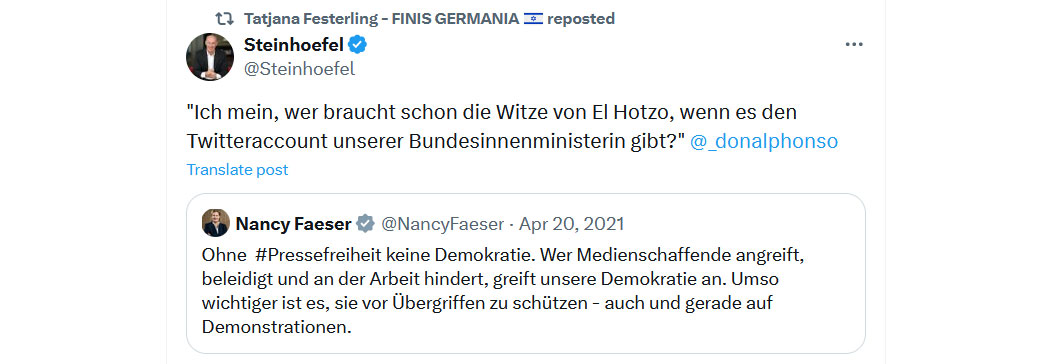The height and width of the screenshot is (364, 1050).
Task: Open the @_donalphonso mention
Action: pos(763,142)
